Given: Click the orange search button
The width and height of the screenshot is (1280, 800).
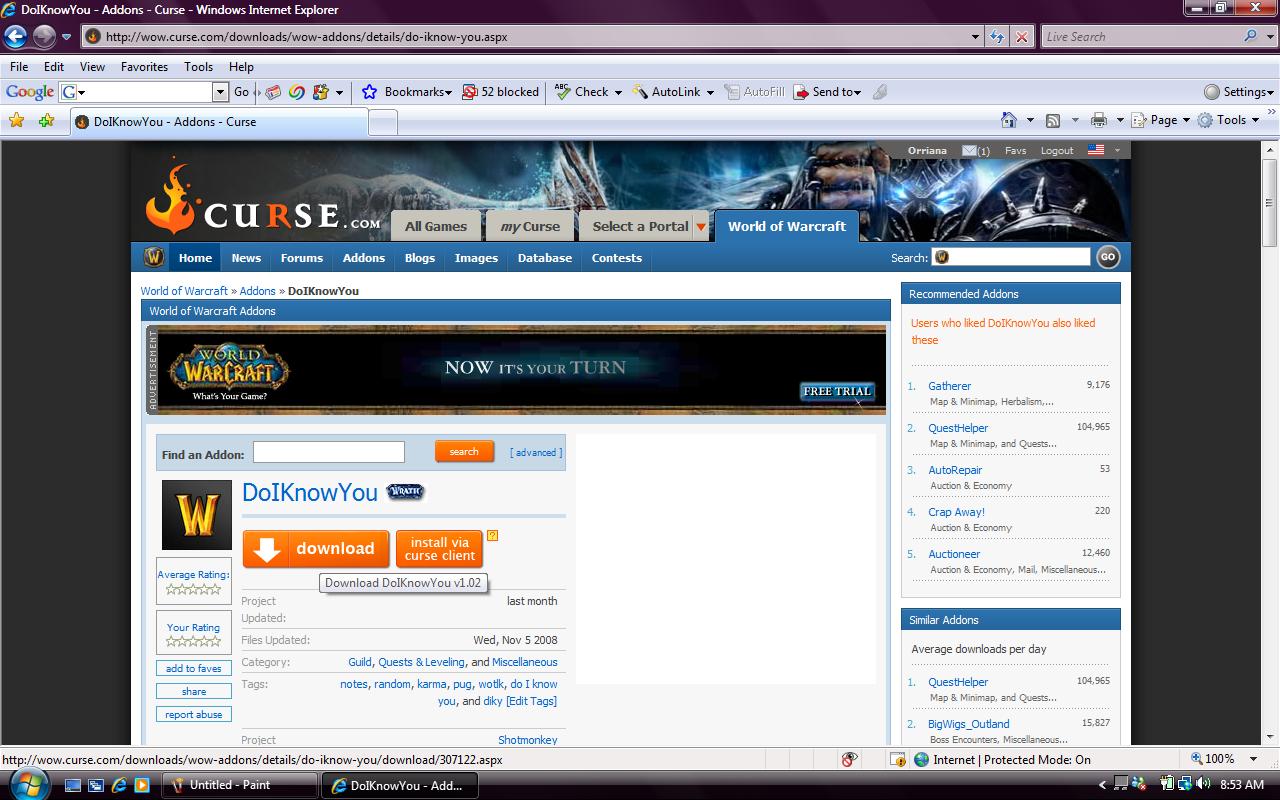Looking at the screenshot, I should click(464, 452).
